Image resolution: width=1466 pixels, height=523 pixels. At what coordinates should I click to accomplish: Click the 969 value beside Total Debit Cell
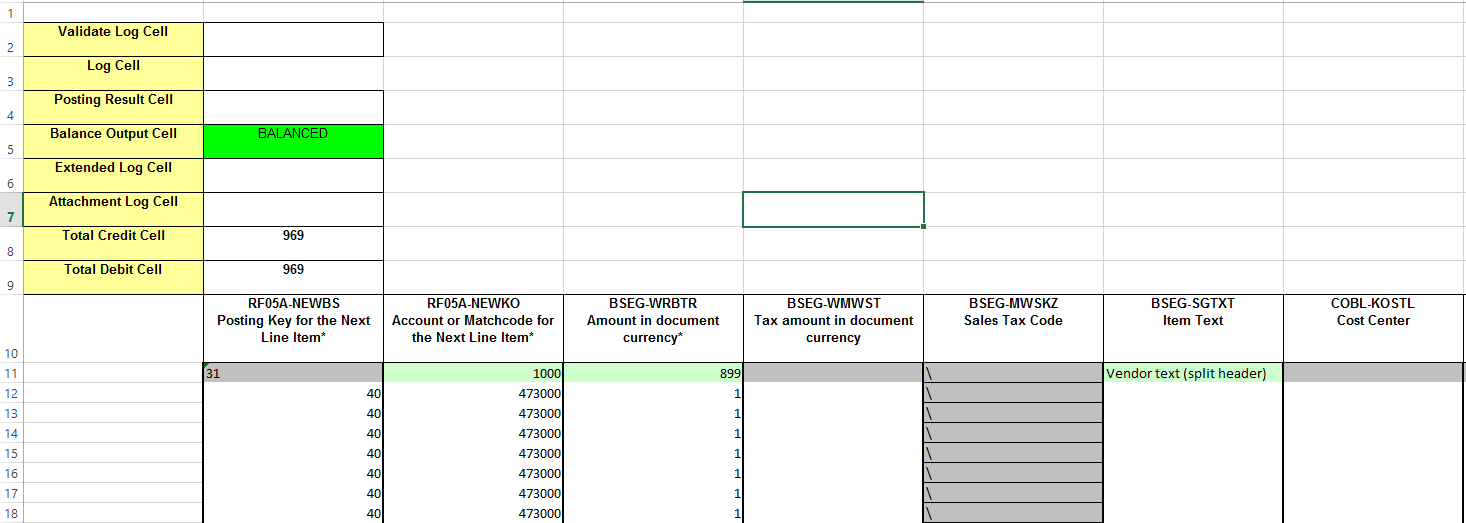click(x=293, y=277)
